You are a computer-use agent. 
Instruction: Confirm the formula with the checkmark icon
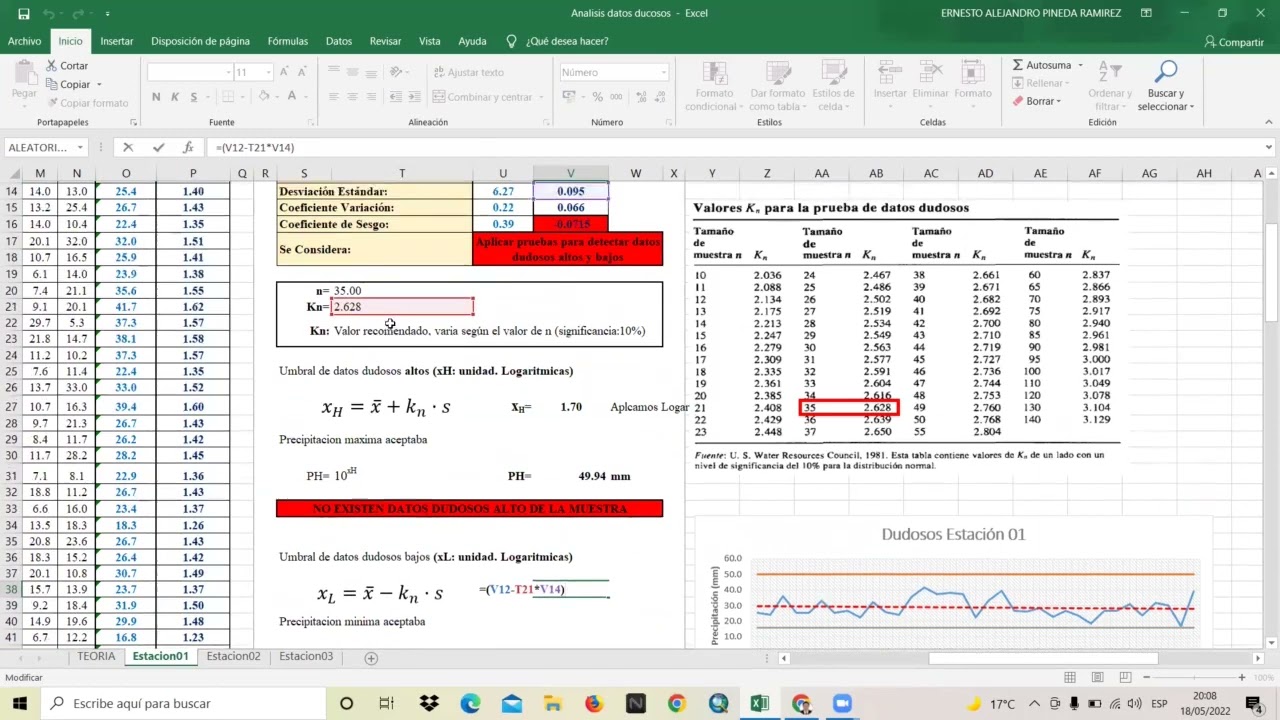click(x=158, y=147)
